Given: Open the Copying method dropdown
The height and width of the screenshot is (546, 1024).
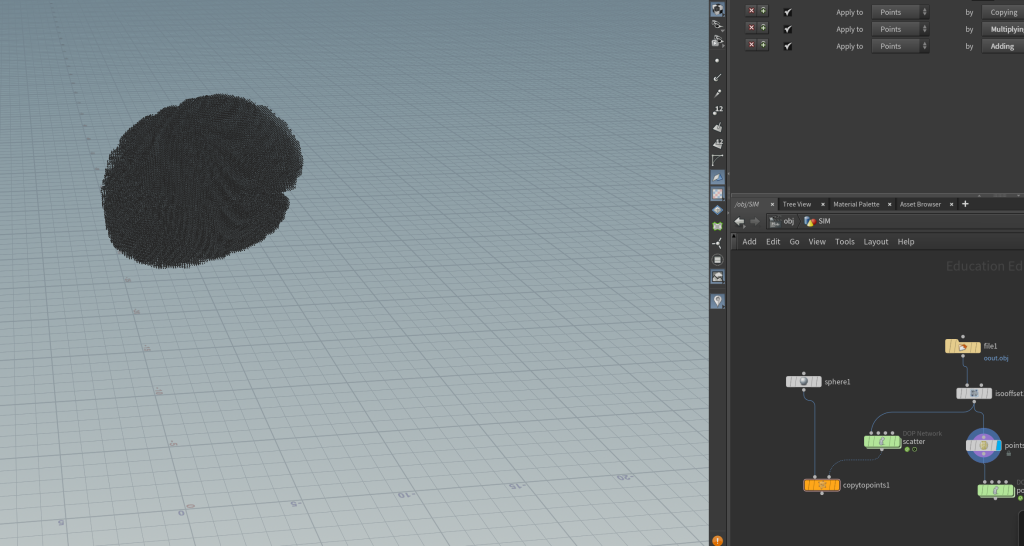Looking at the screenshot, I should 1002,12.
